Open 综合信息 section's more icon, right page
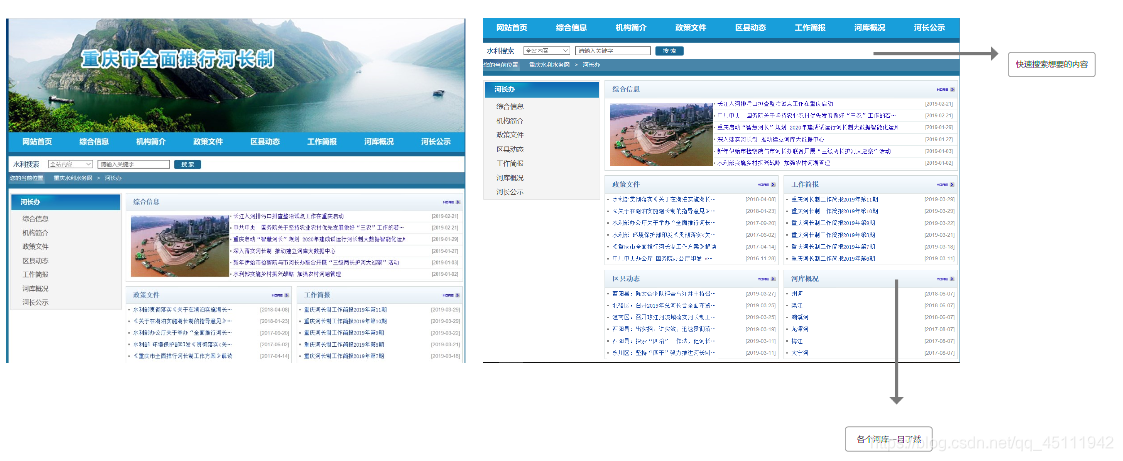Screen dimensions: 1123x461 click(x=944, y=89)
